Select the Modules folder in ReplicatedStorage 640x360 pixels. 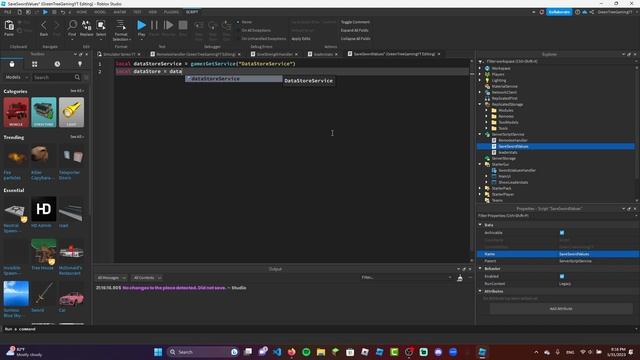coord(505,110)
